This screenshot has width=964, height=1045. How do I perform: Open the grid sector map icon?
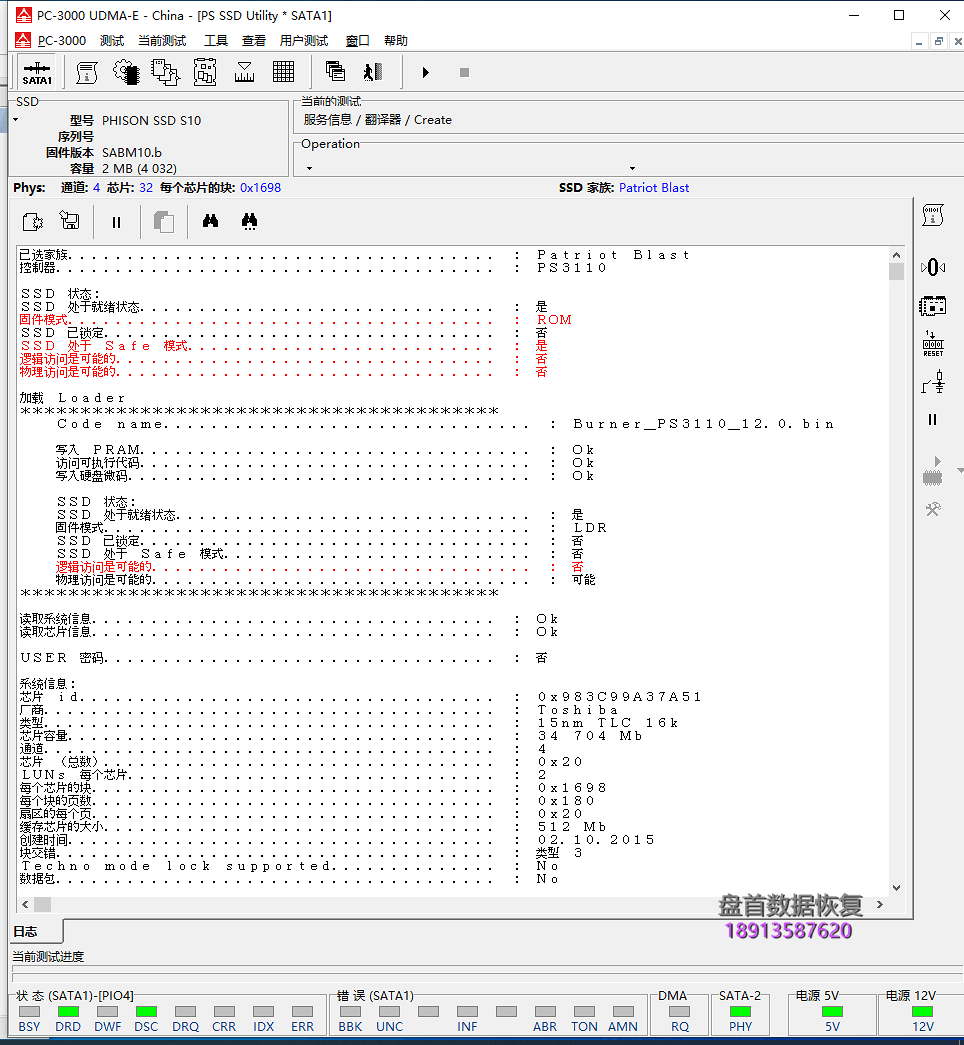(283, 72)
